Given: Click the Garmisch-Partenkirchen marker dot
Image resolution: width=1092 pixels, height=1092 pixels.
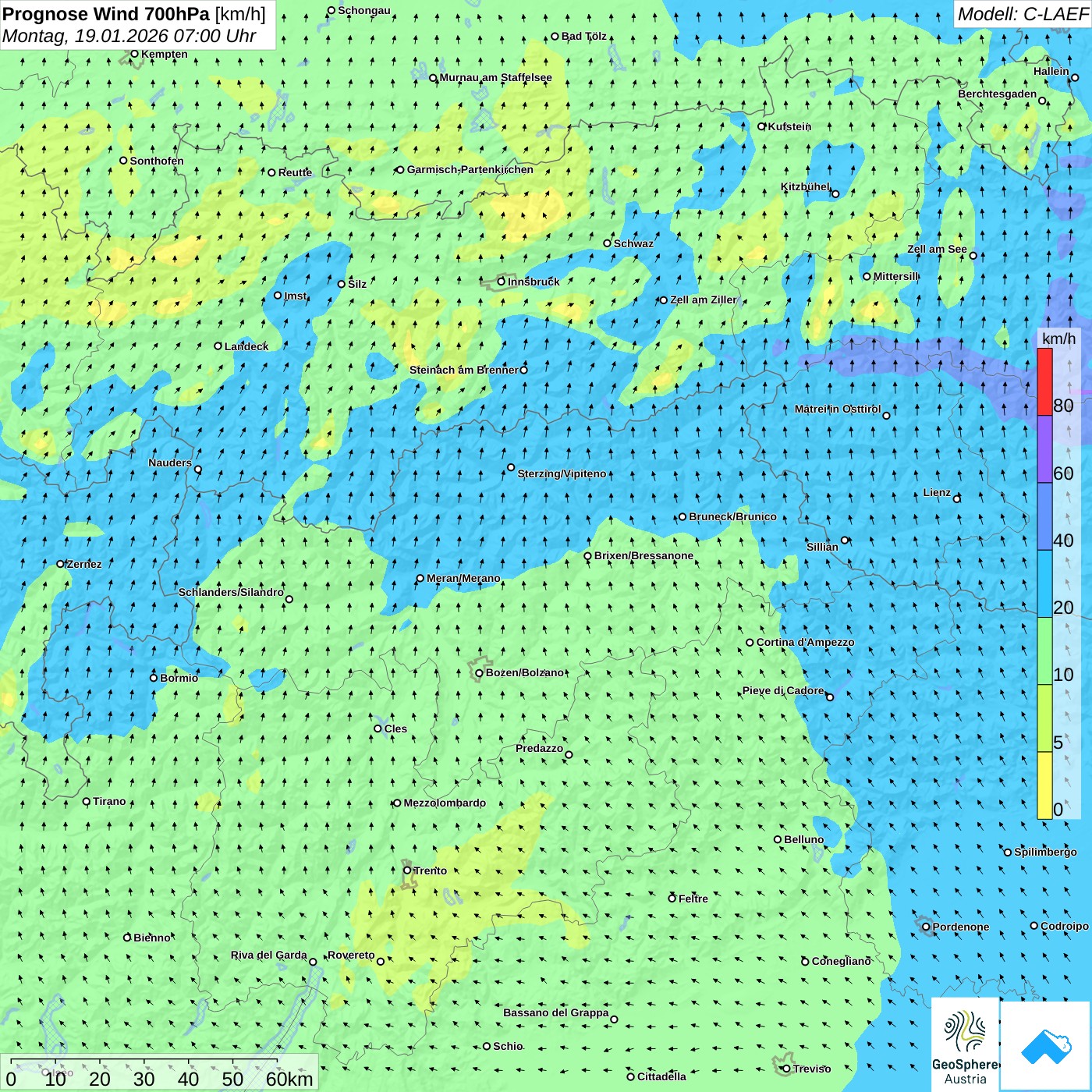Looking at the screenshot, I should pos(400,170).
